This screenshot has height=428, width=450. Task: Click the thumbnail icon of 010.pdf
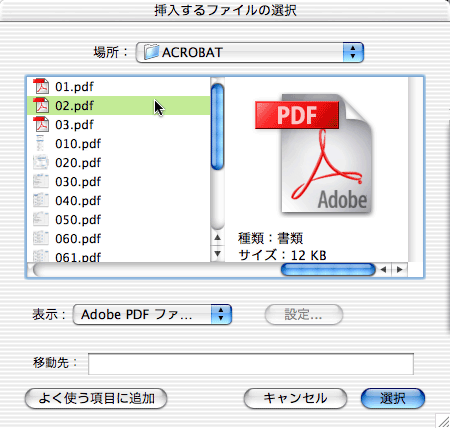(x=41, y=143)
